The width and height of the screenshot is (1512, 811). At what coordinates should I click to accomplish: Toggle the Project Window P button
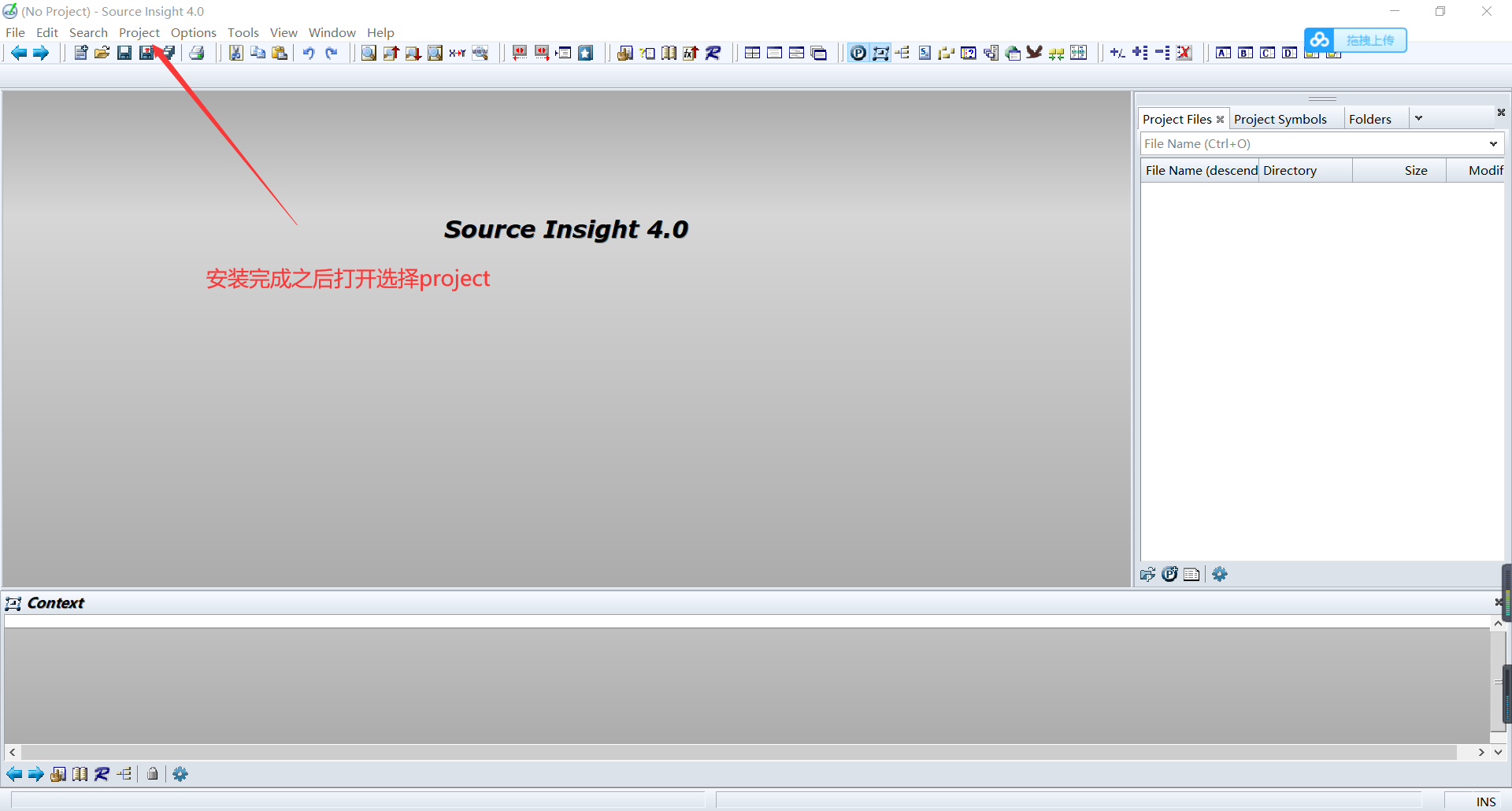coord(858,53)
